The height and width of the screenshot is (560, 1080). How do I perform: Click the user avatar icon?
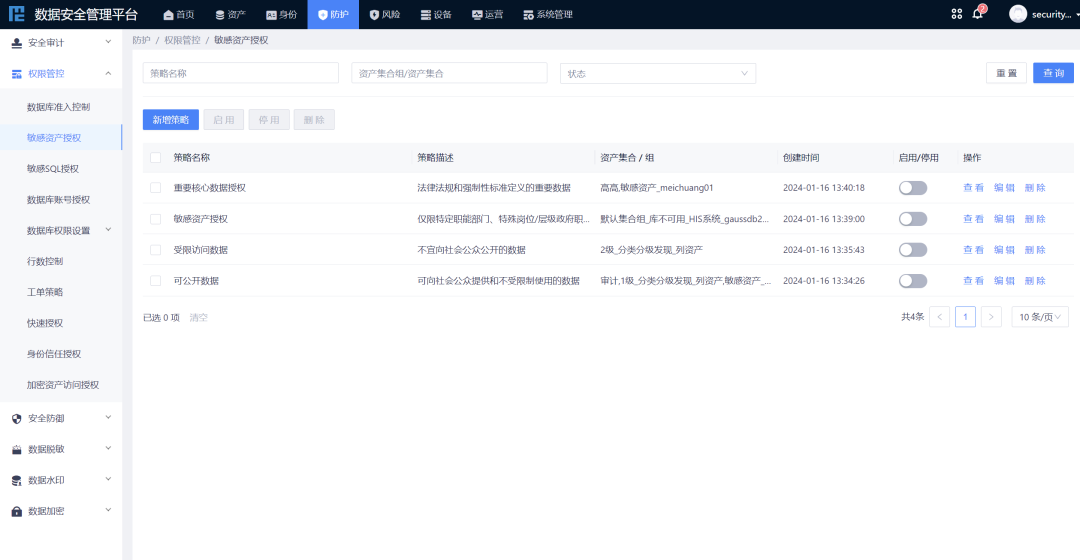(1018, 14)
